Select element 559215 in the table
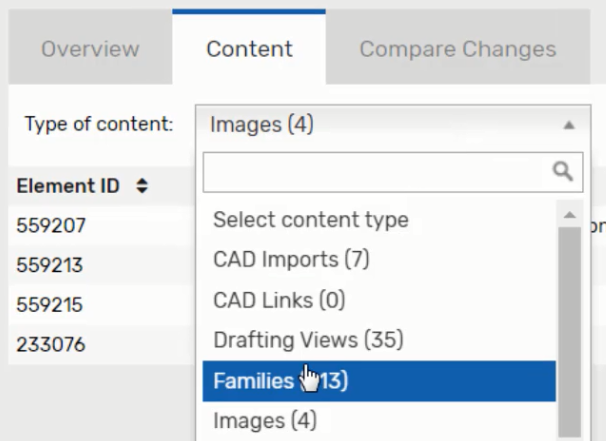 pos(51,305)
